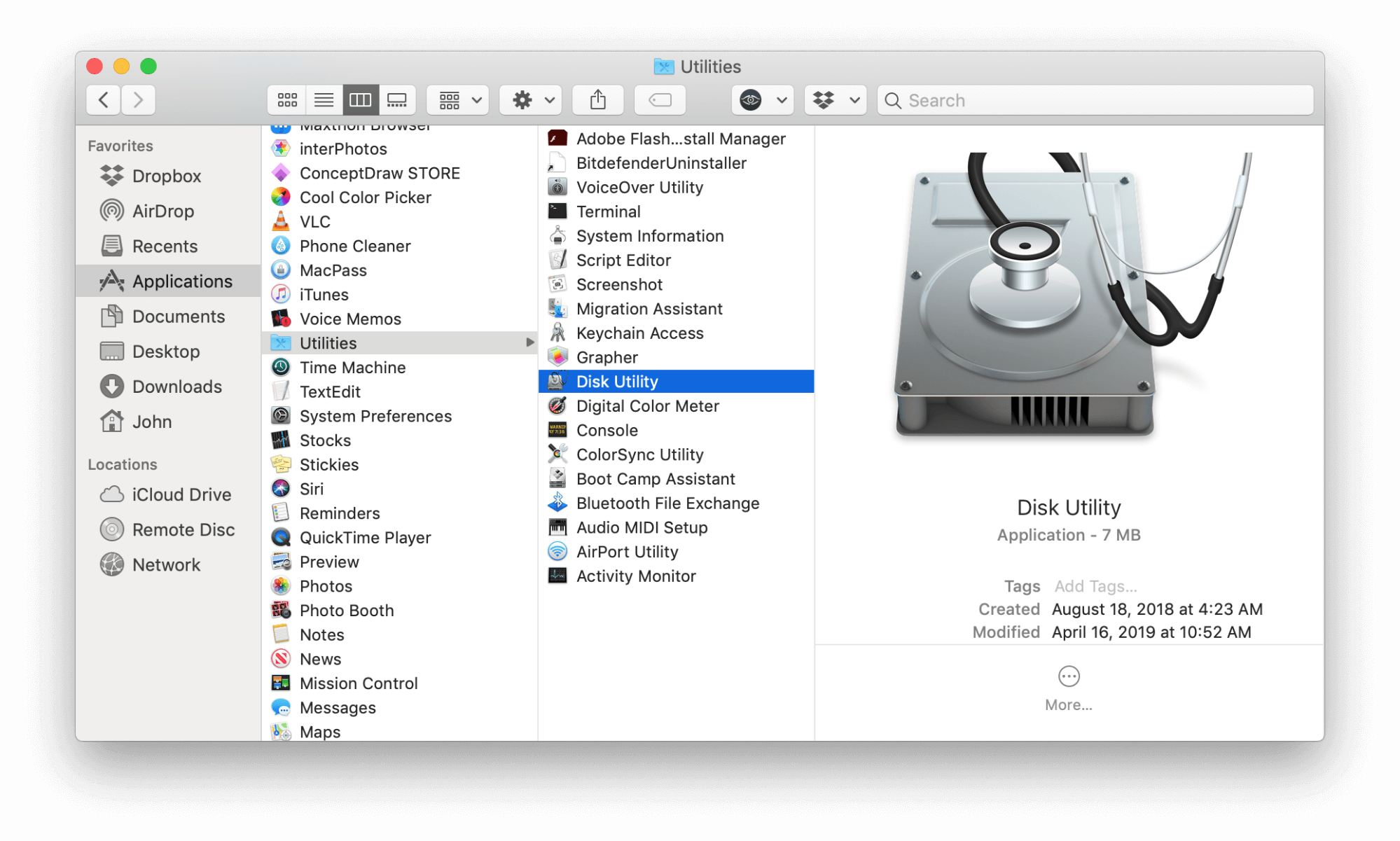
Task: Select the News app icon
Action: click(281, 659)
